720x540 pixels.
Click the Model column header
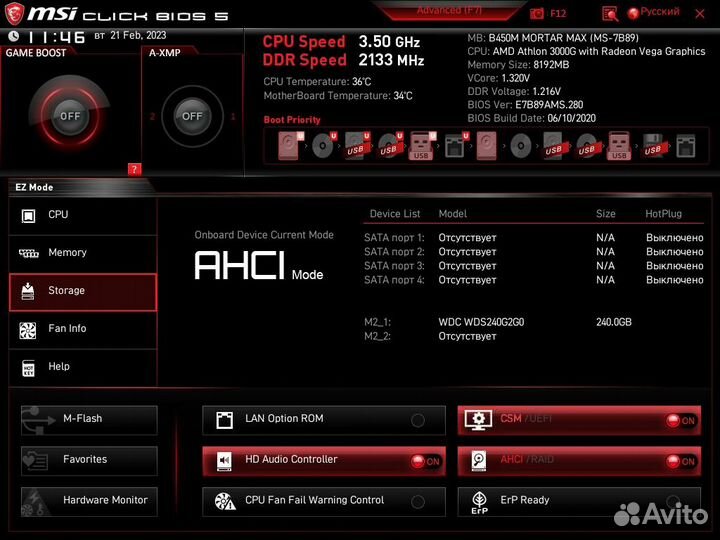[x=453, y=214]
